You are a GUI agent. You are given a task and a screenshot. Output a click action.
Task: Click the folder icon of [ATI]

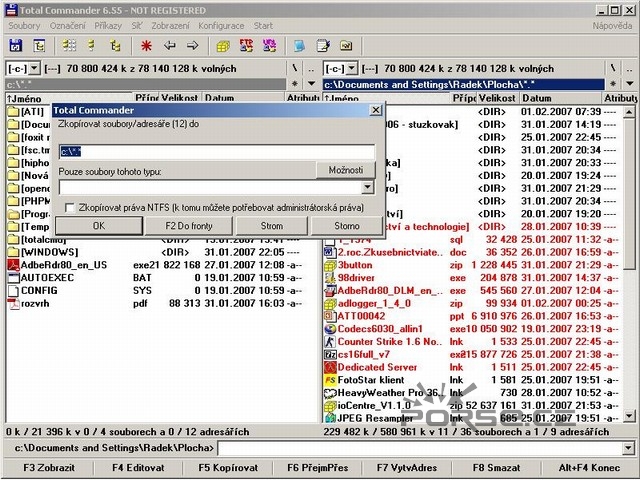(x=14, y=111)
